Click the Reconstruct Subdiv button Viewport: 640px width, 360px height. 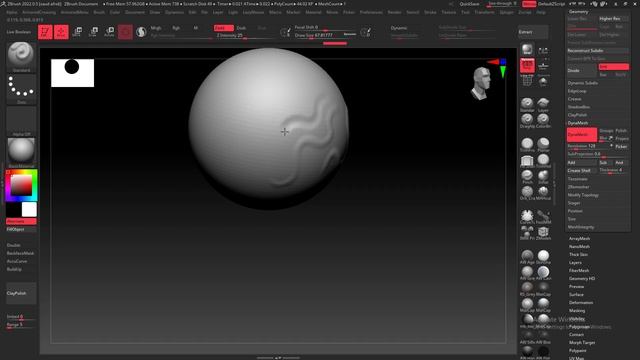point(598,51)
